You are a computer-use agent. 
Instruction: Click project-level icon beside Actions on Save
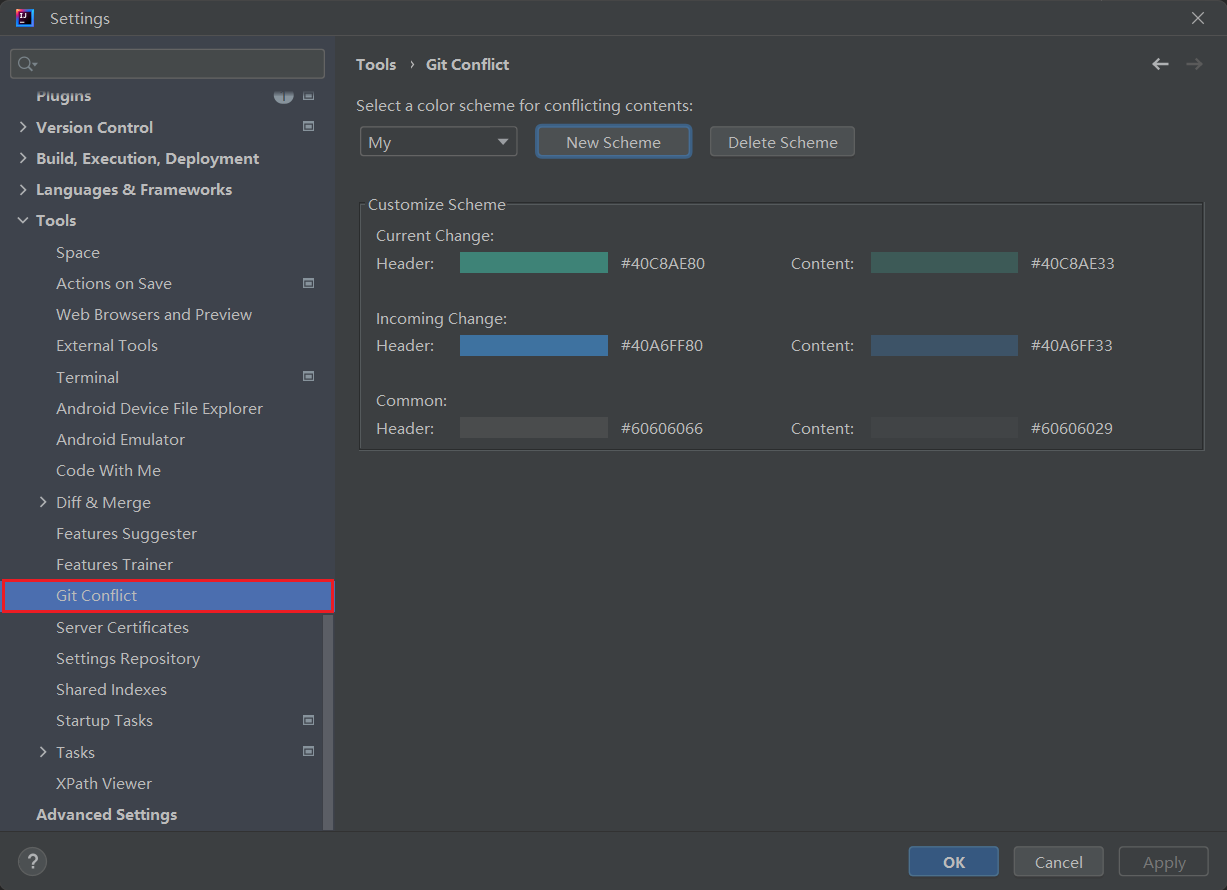308,283
